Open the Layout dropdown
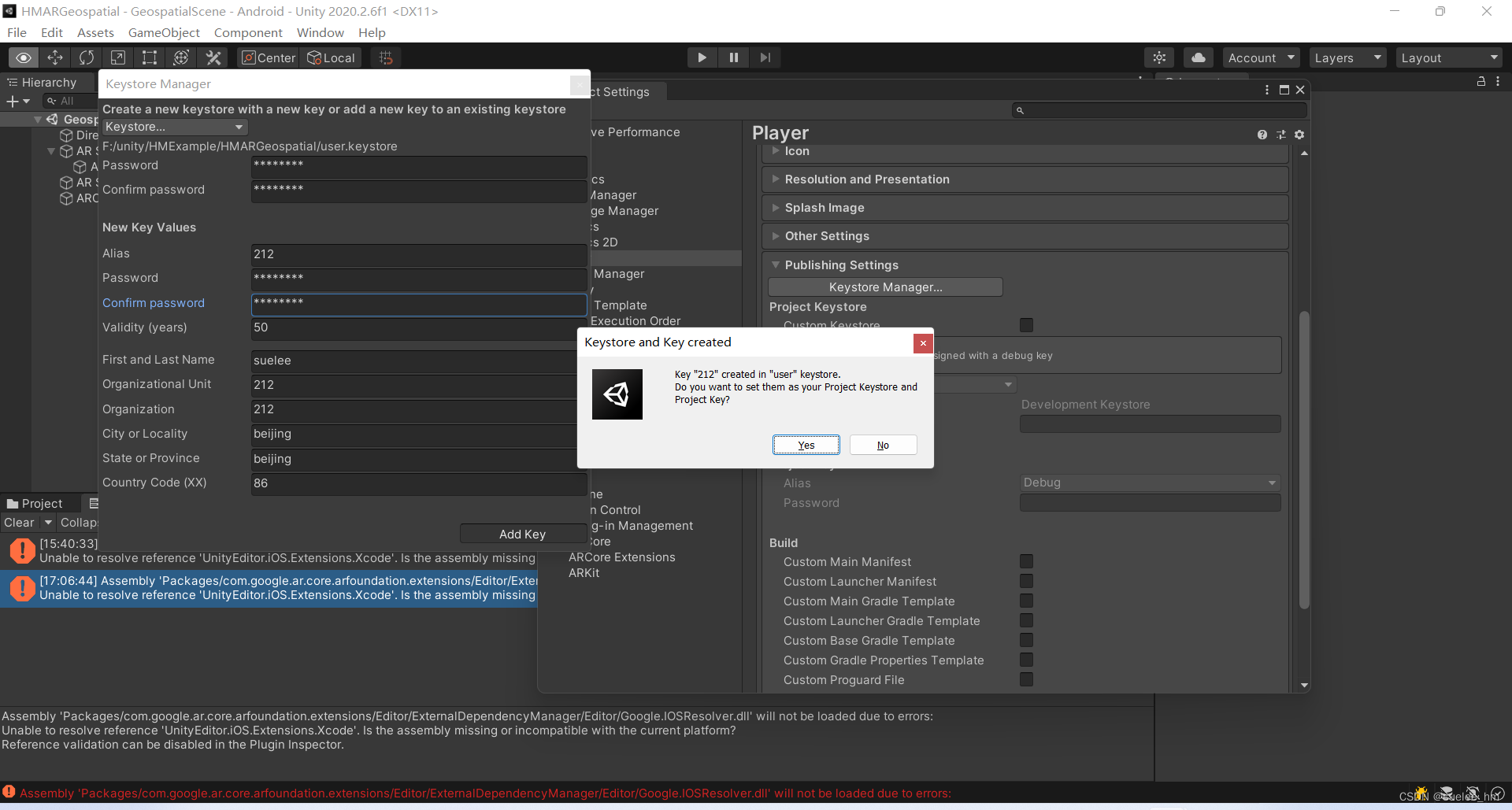1512x810 pixels. 1449,57
